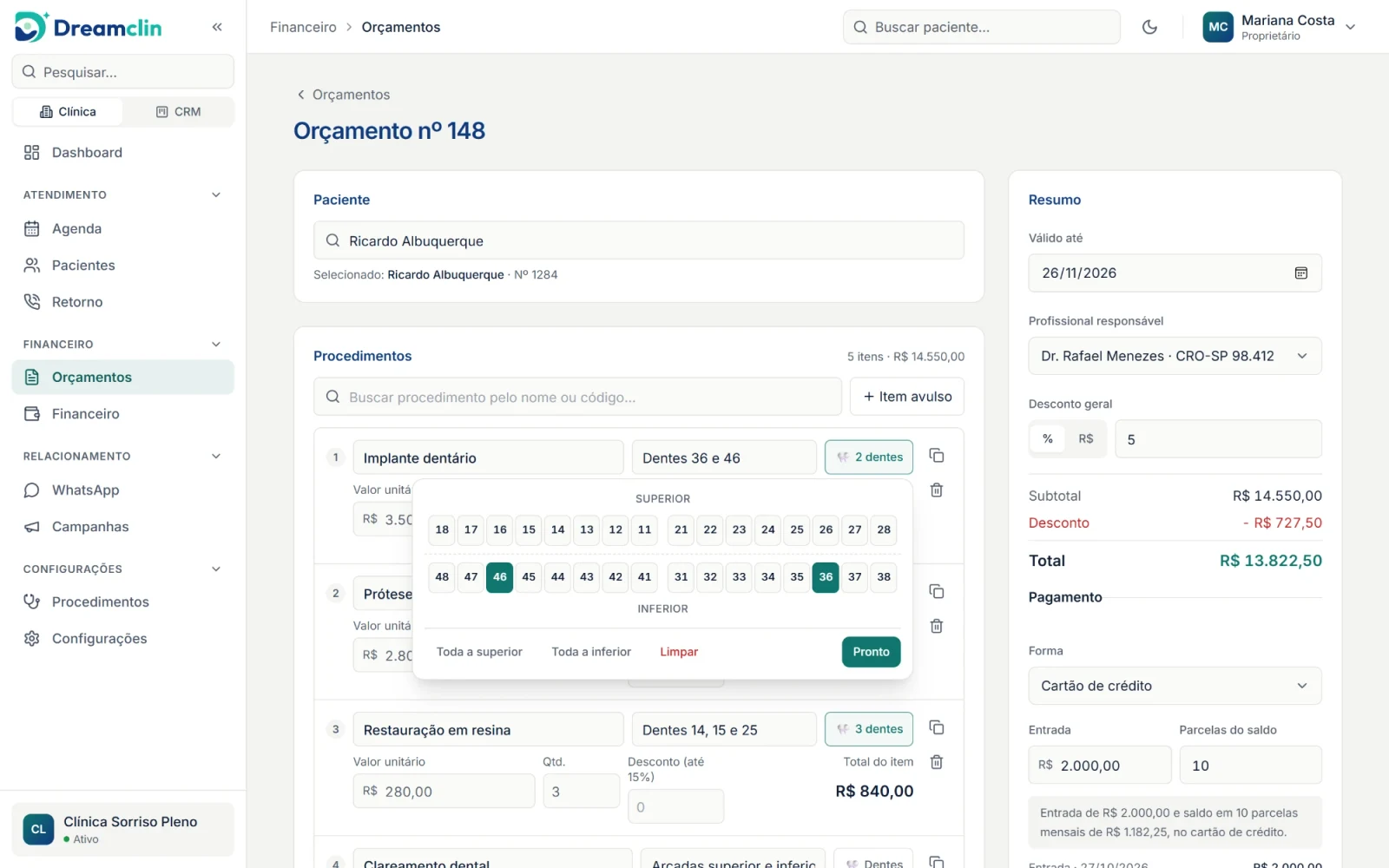This screenshot has height=868, width=1389.
Task: Duplicate the Clareamento dental item
Action: [936, 862]
